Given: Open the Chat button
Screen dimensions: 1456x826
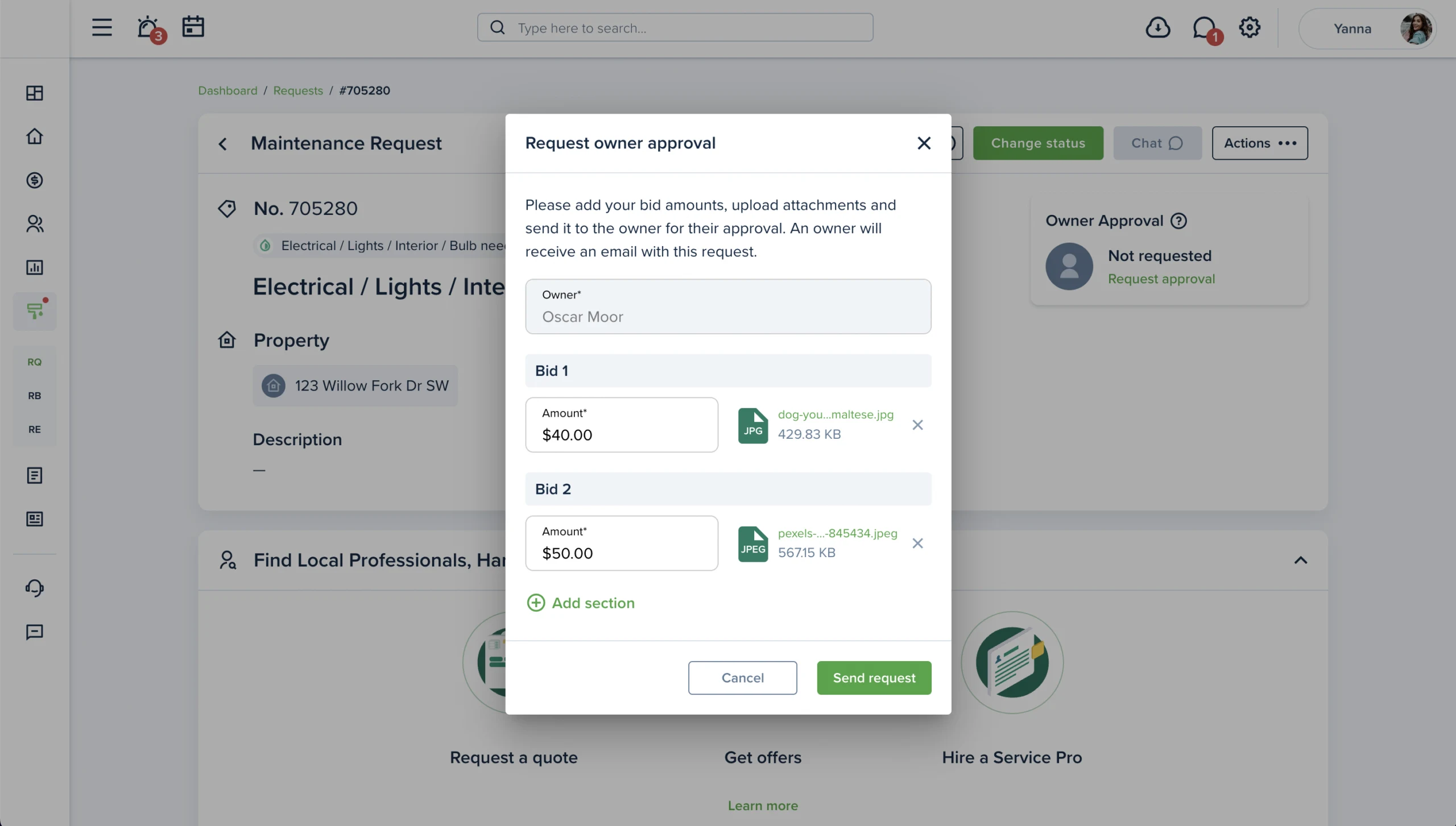Looking at the screenshot, I should pos(1157,143).
